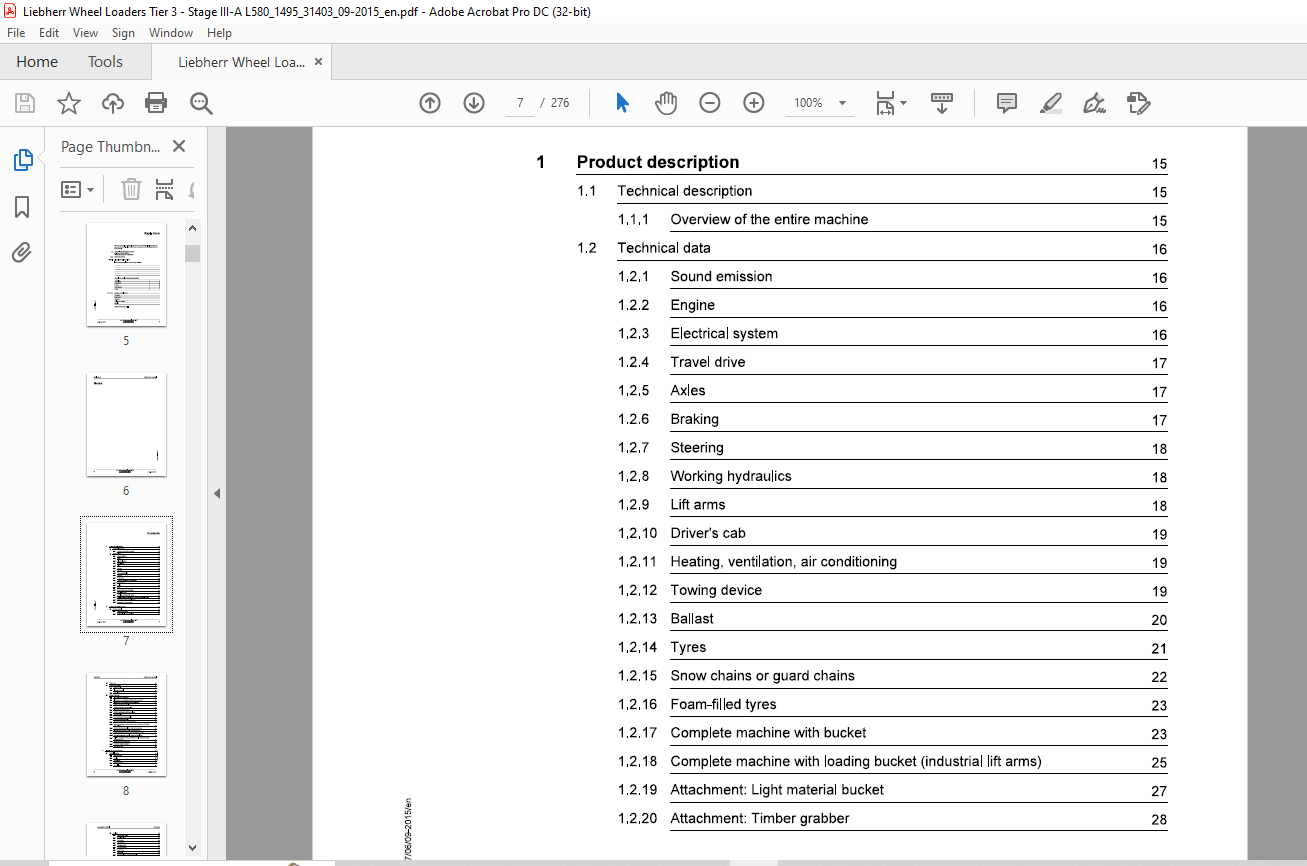Open the View menu
1307x866 pixels.
(x=85, y=33)
